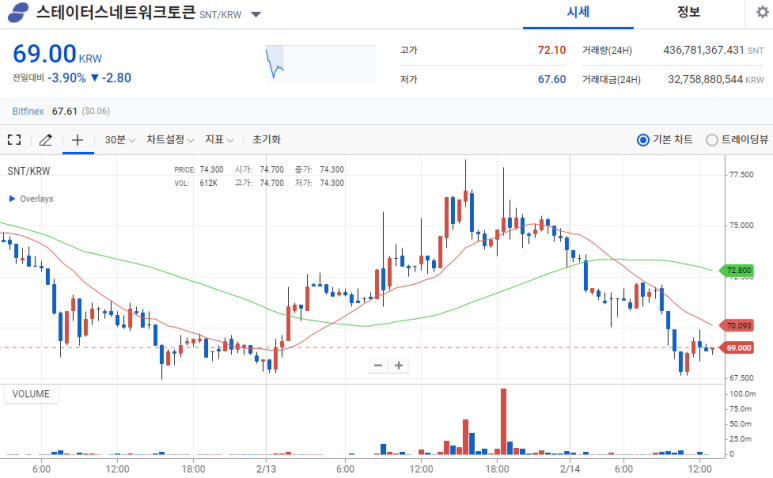The height and width of the screenshot is (478, 773).
Task: Switch to the 정보 tab
Action: tap(689, 12)
